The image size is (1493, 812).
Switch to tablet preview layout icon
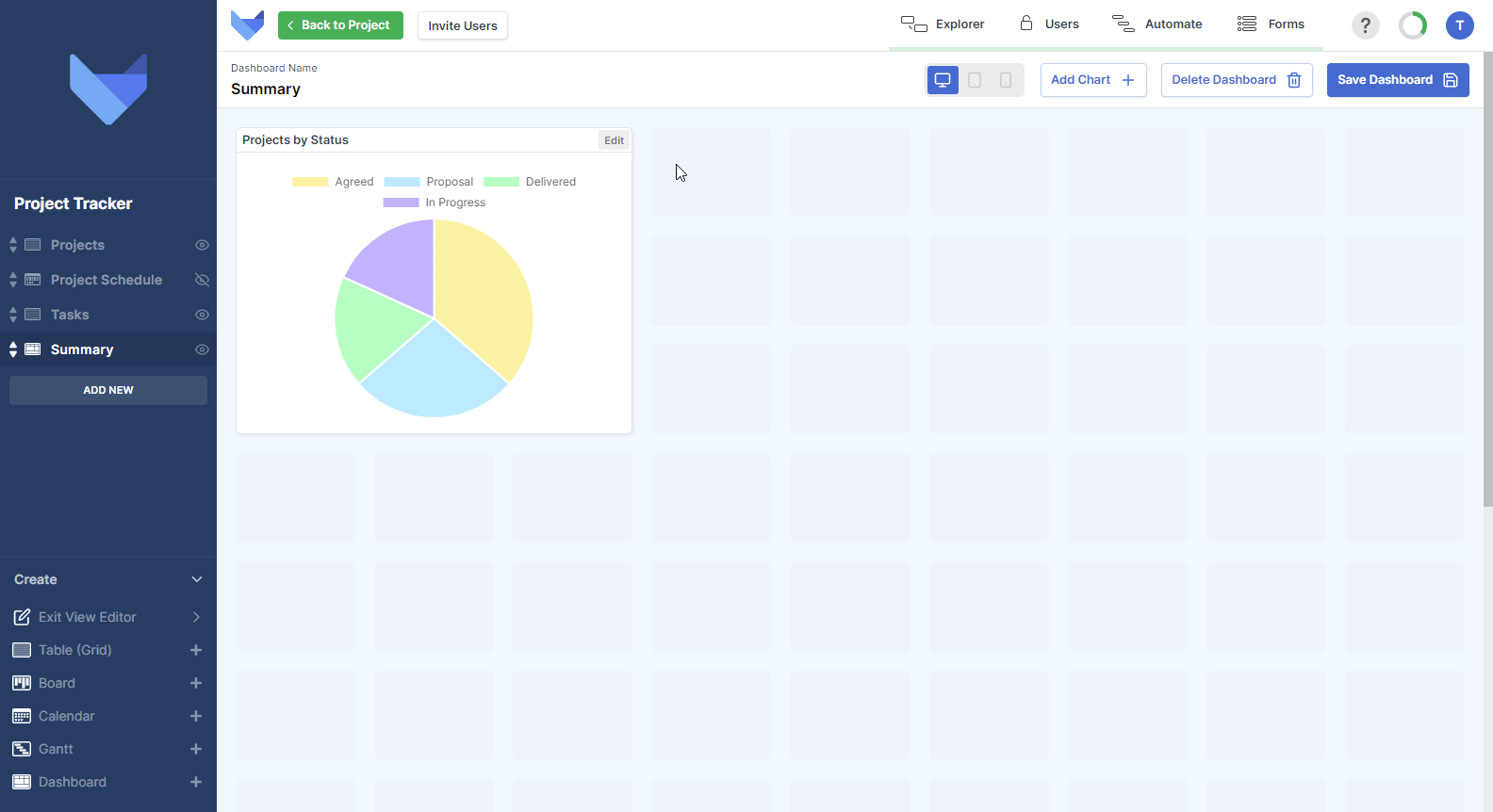click(975, 80)
